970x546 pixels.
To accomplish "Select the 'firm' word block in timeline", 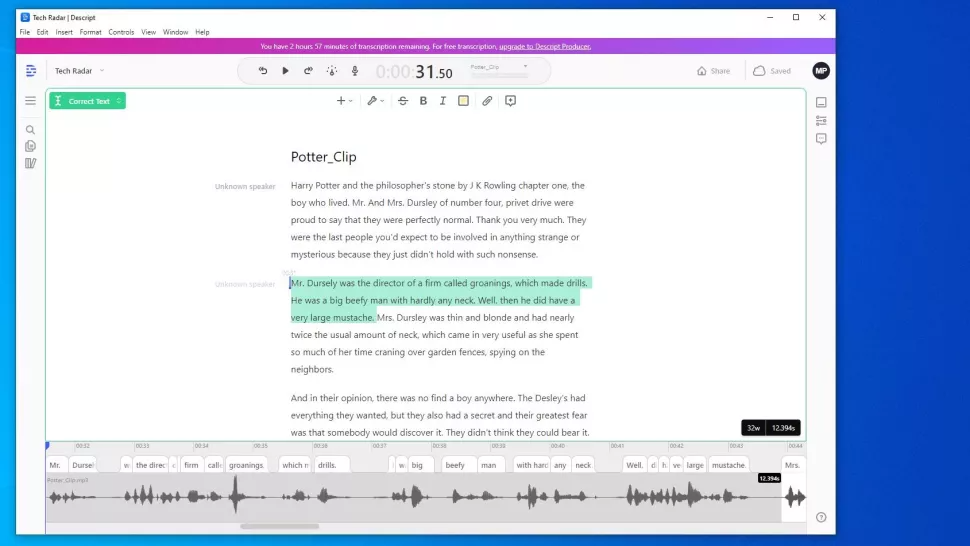I will (192, 465).
